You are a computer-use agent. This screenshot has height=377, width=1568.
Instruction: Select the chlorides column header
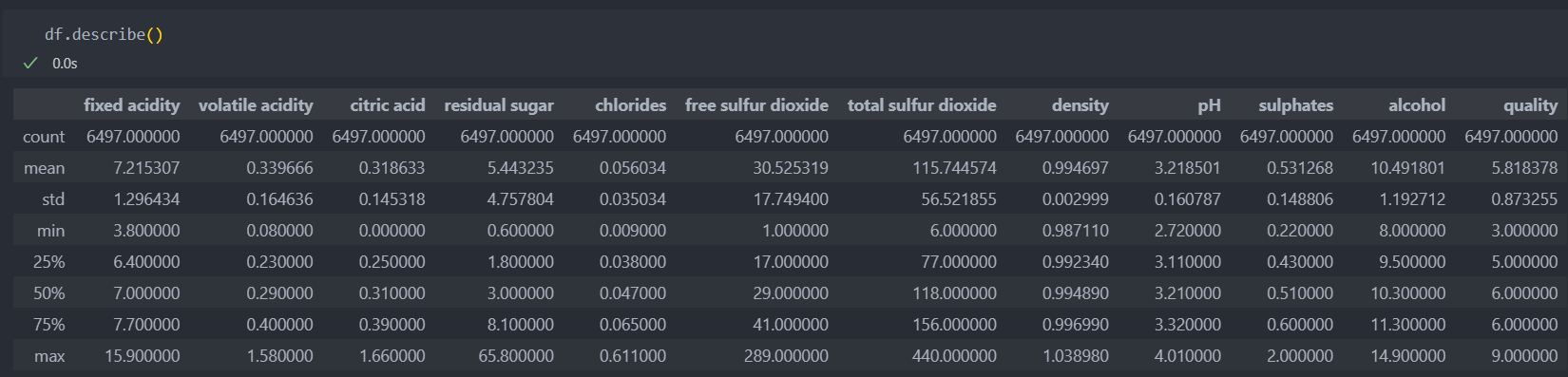click(x=631, y=105)
